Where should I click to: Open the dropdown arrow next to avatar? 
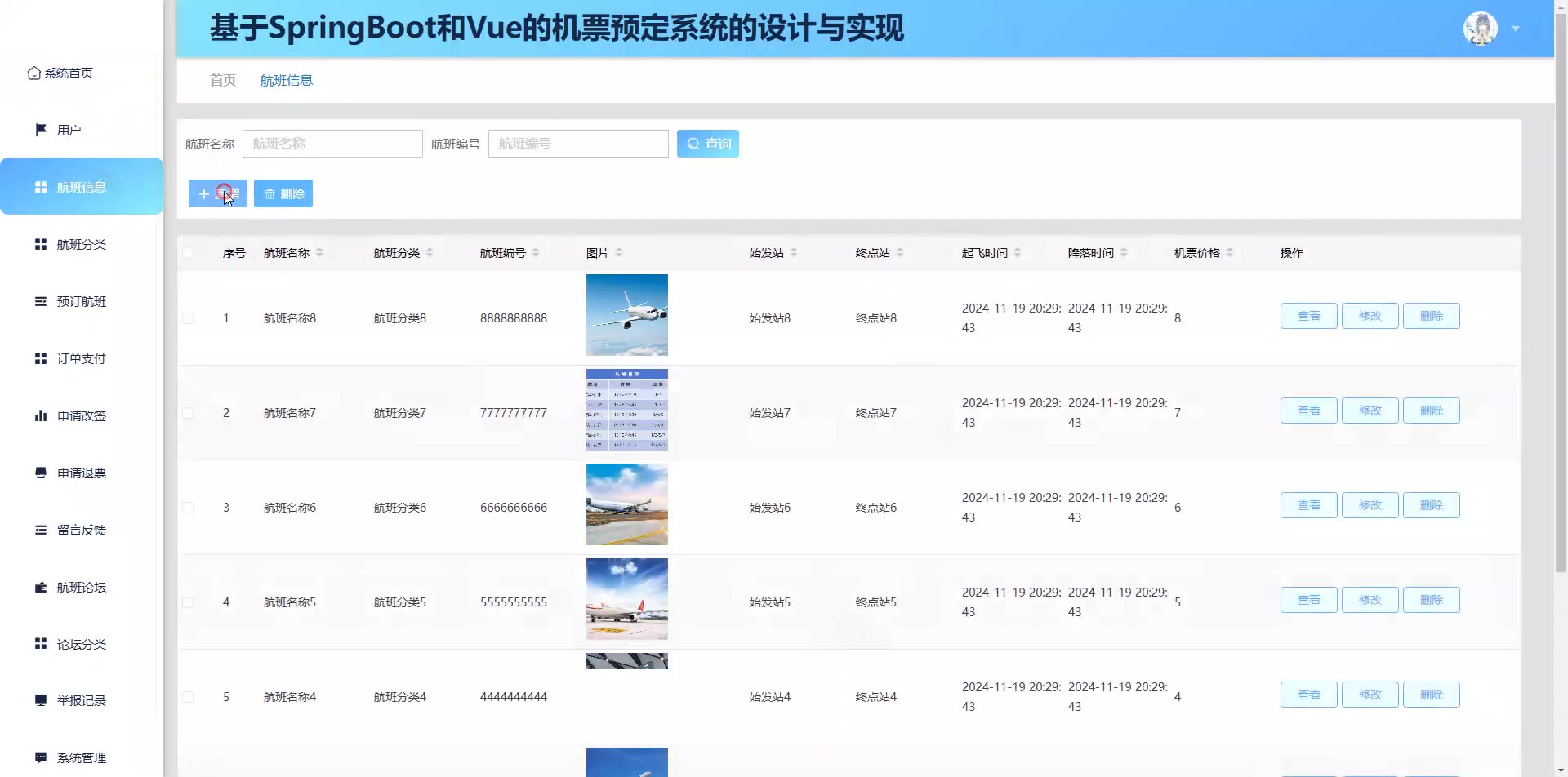pos(1516,29)
